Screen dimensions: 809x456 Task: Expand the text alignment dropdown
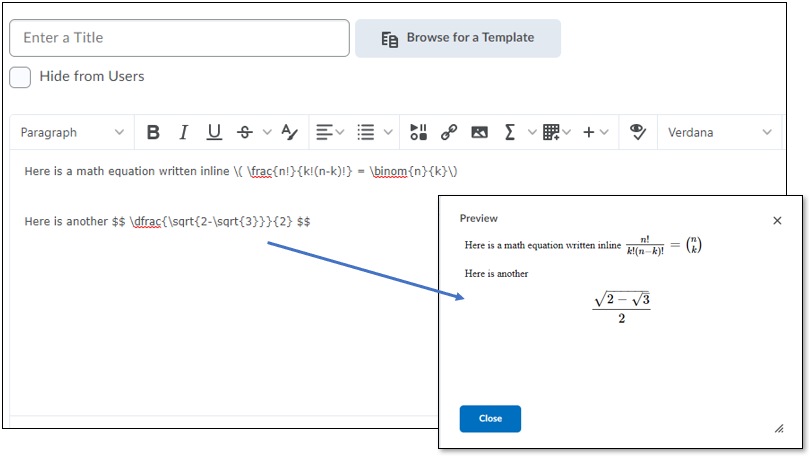(x=329, y=132)
